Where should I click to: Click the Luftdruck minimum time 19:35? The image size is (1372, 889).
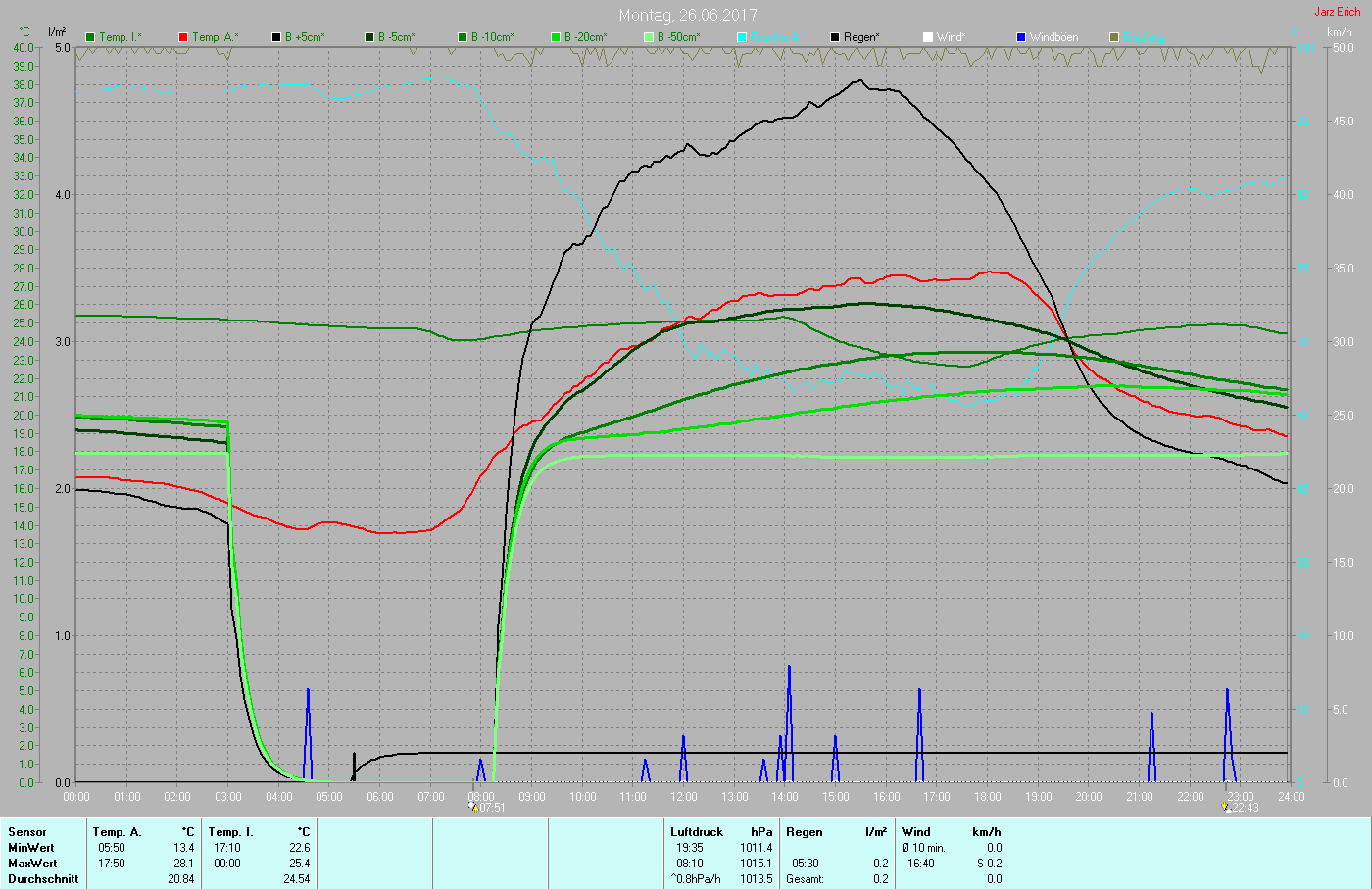click(690, 848)
